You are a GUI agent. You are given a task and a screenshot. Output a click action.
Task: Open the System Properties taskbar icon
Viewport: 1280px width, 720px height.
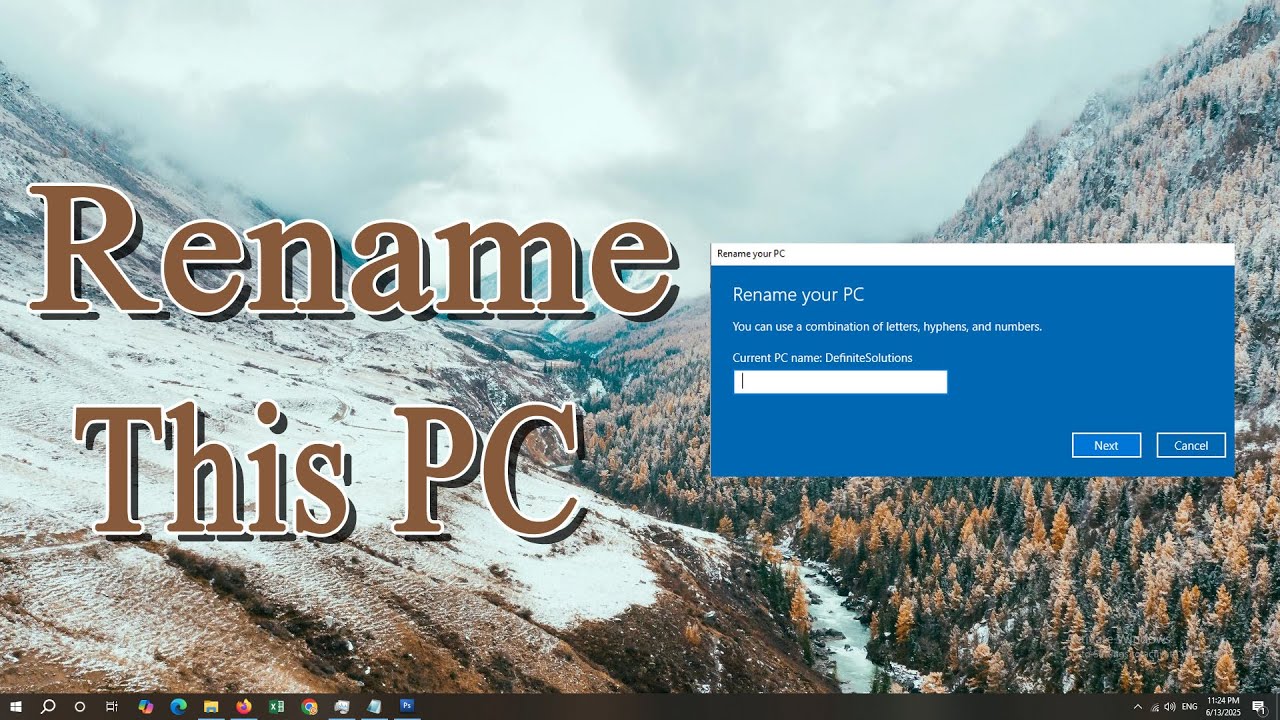[x=342, y=706]
